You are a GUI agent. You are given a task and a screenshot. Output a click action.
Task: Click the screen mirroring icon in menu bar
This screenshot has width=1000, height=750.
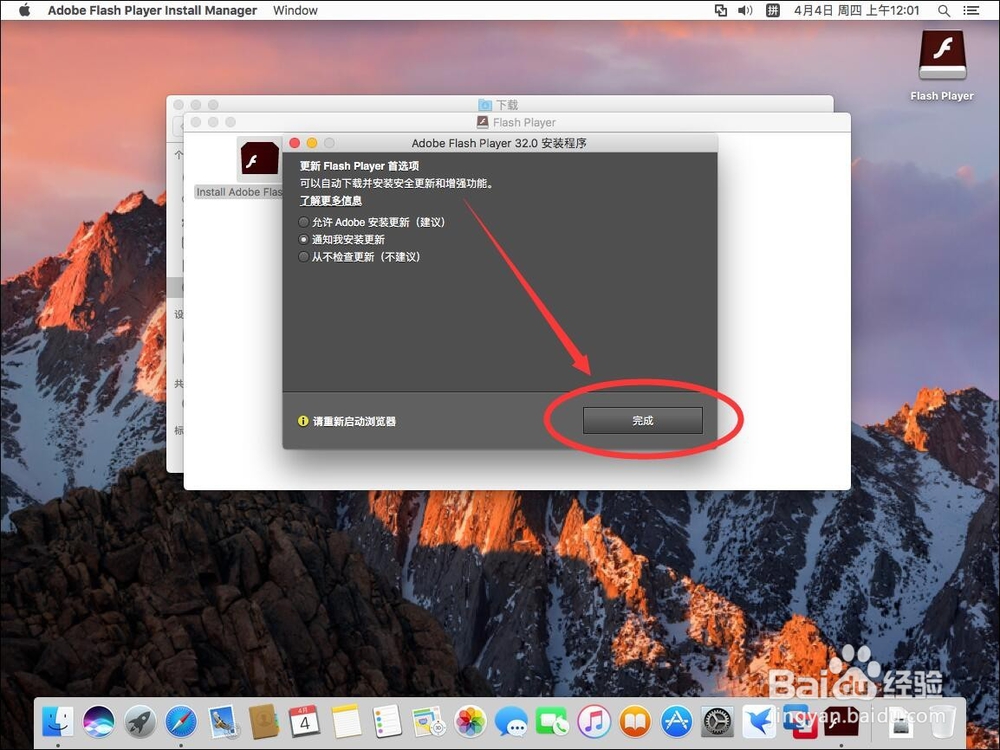(721, 10)
